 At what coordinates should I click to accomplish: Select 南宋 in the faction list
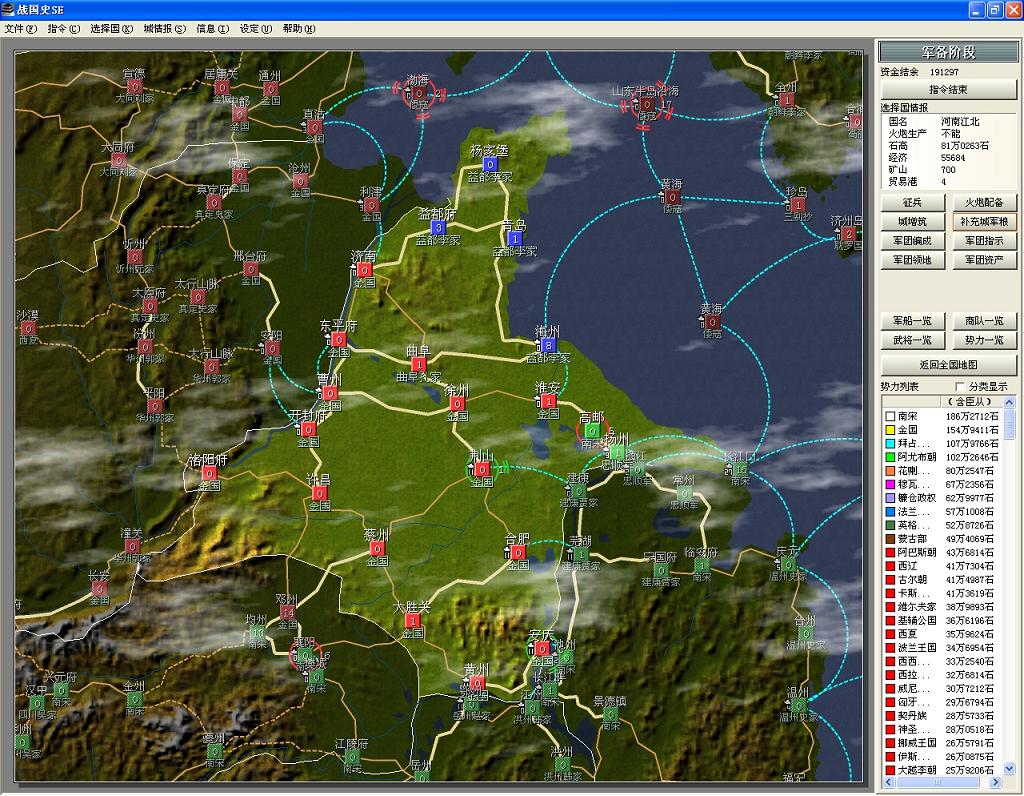908,416
